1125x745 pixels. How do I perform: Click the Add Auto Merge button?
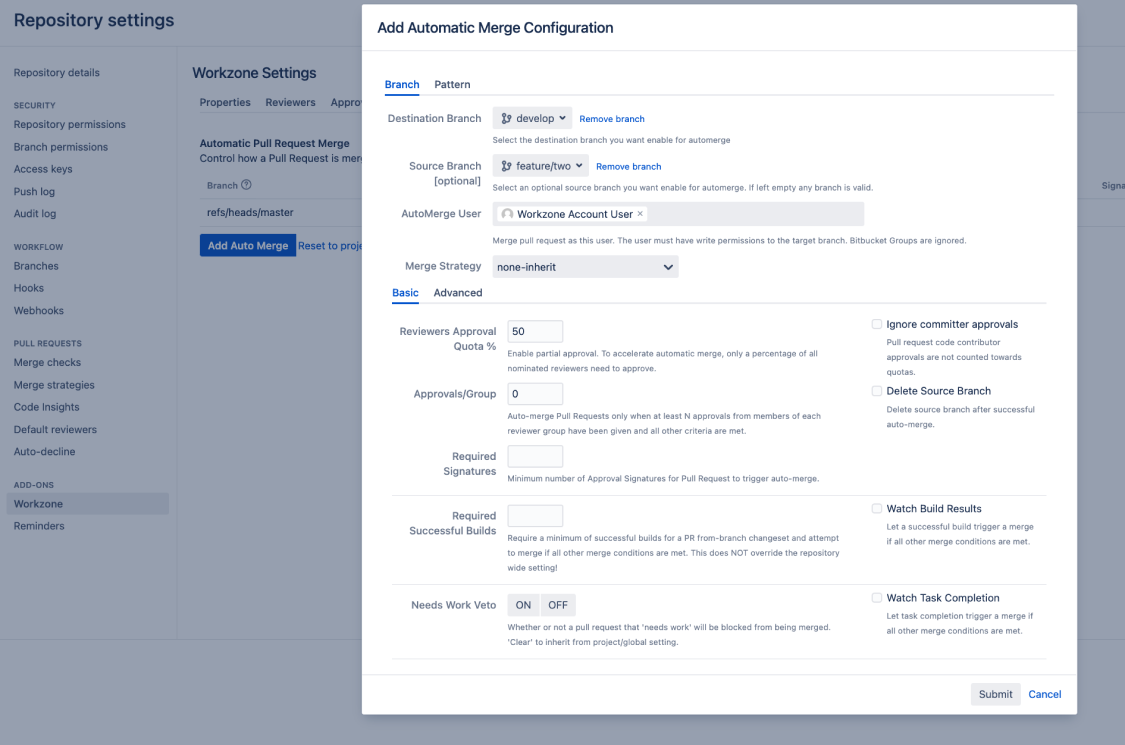248,245
